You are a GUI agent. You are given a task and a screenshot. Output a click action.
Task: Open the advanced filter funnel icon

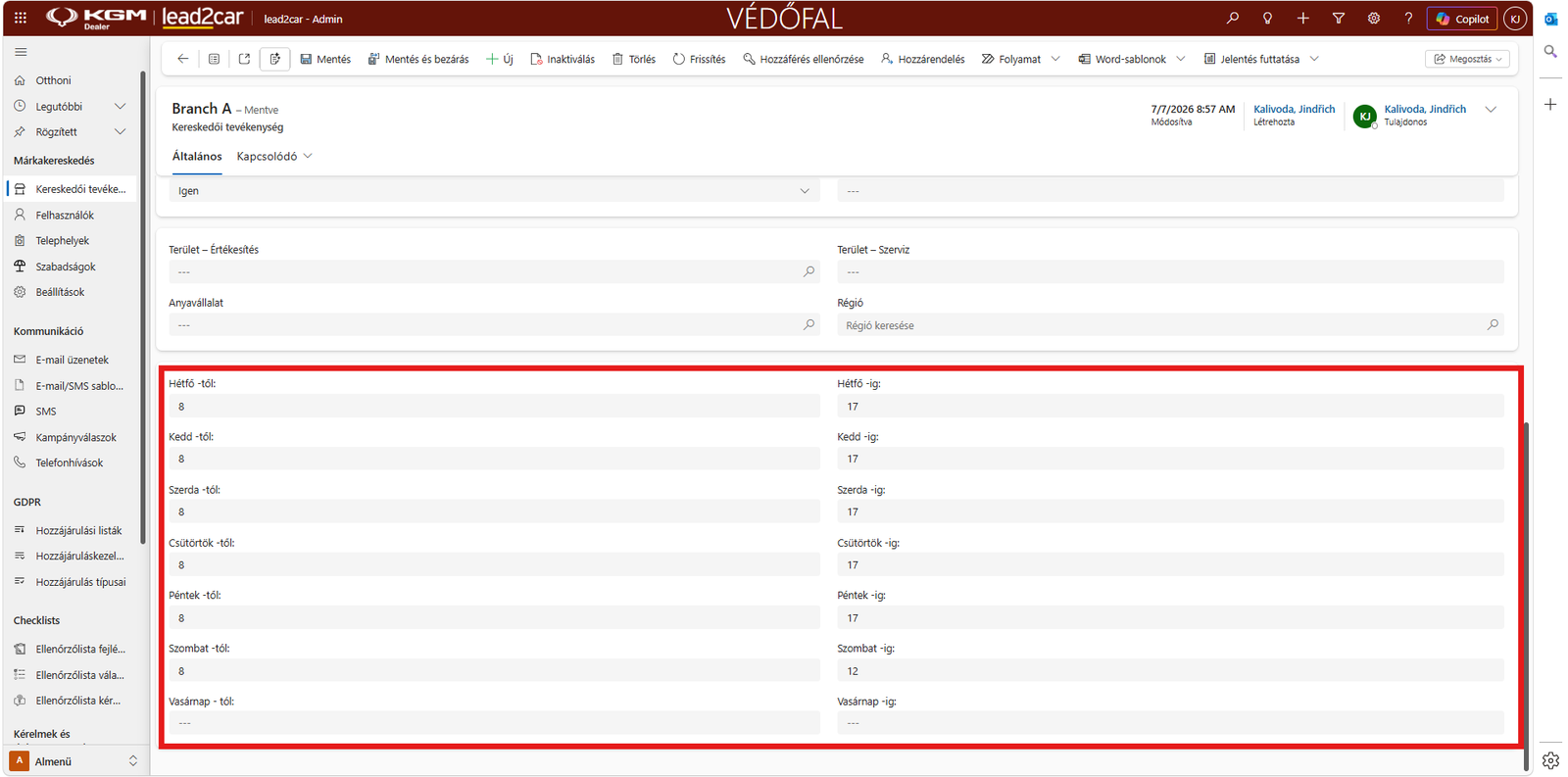tap(1338, 18)
